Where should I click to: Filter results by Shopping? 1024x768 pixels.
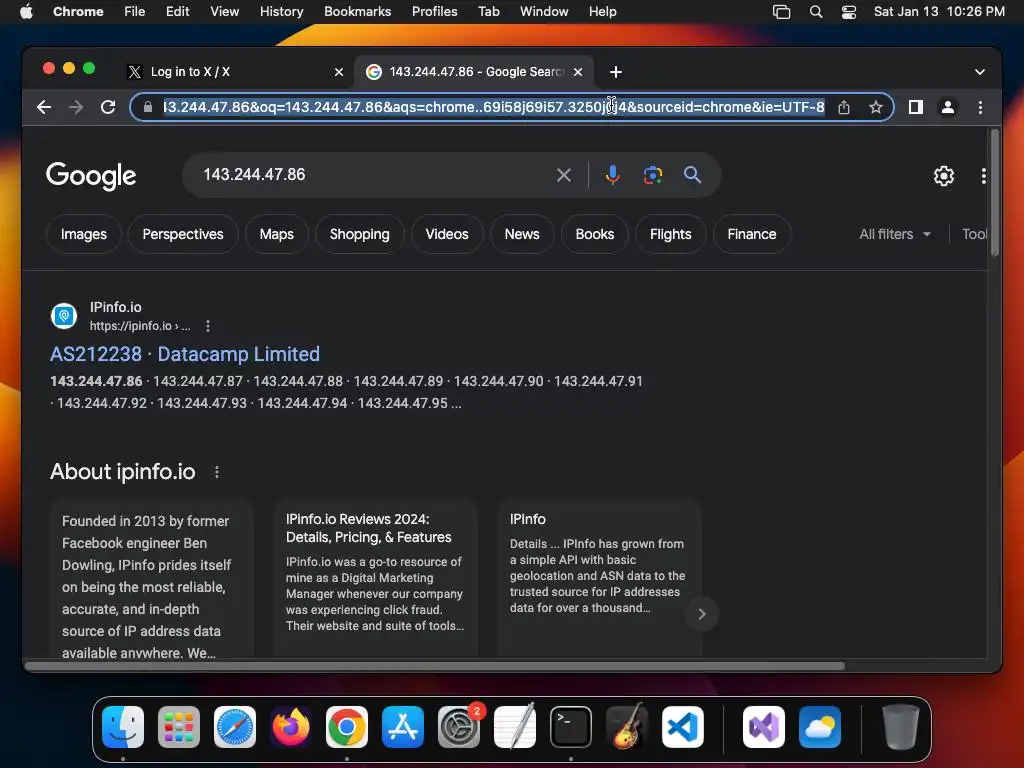(359, 234)
